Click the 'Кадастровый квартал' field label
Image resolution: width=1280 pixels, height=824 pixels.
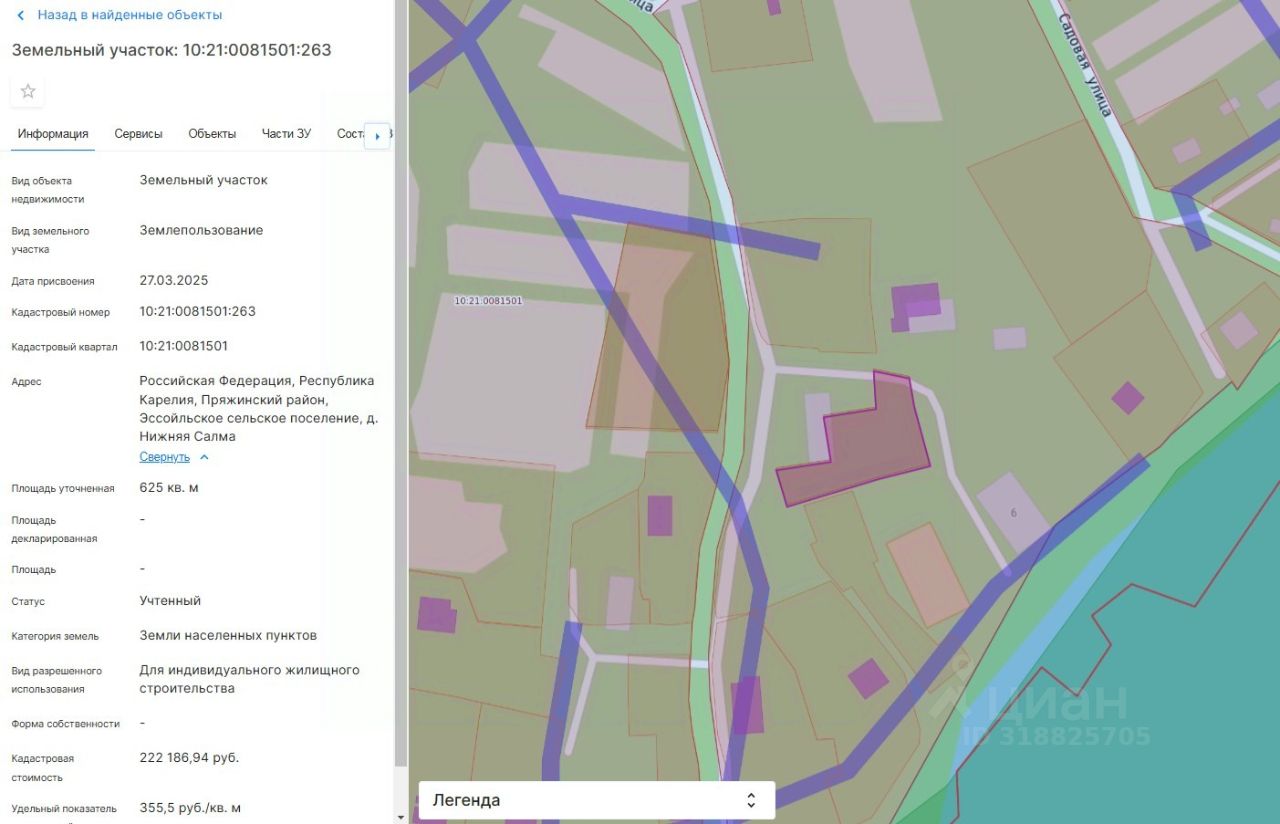click(64, 347)
